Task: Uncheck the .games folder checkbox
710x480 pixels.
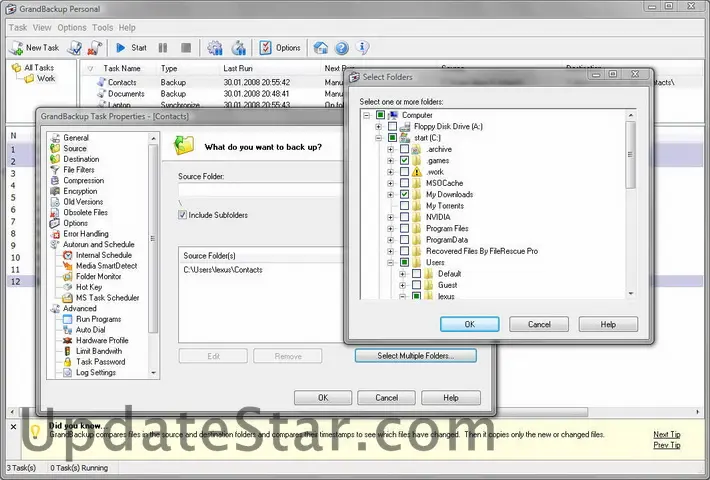Action: point(404,161)
